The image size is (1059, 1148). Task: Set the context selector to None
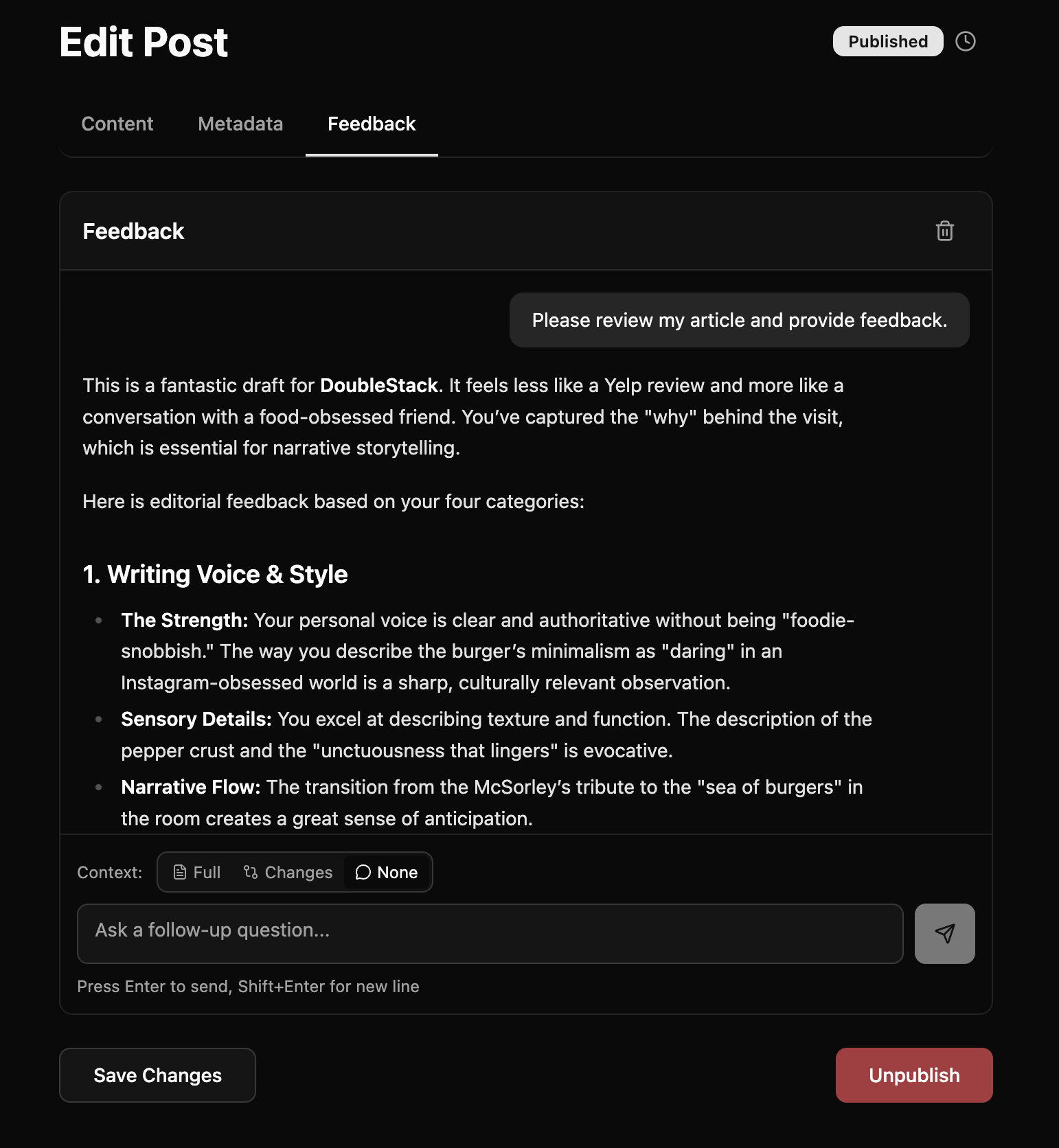tap(387, 872)
